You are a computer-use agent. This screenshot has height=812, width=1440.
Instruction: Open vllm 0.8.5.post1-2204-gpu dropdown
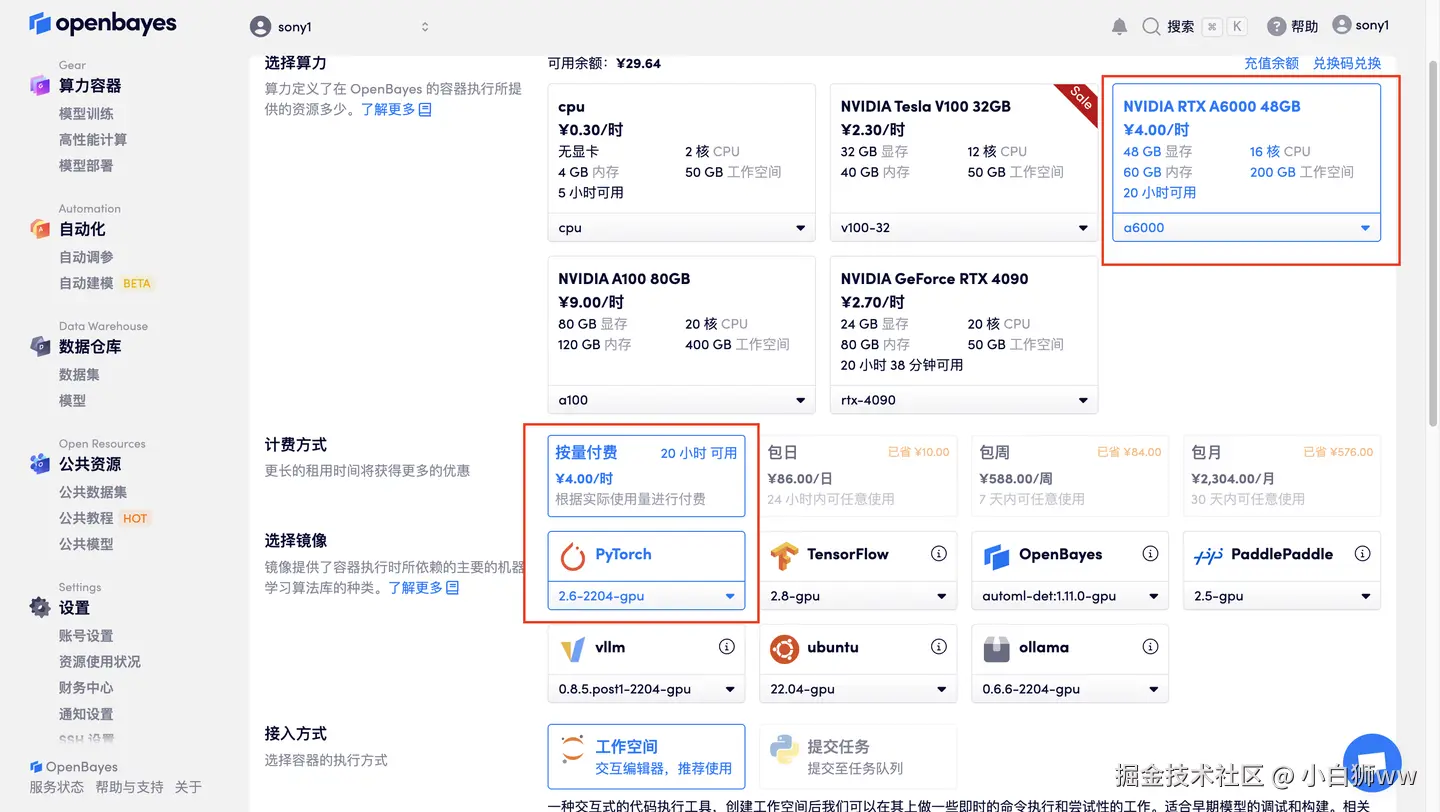click(x=646, y=689)
